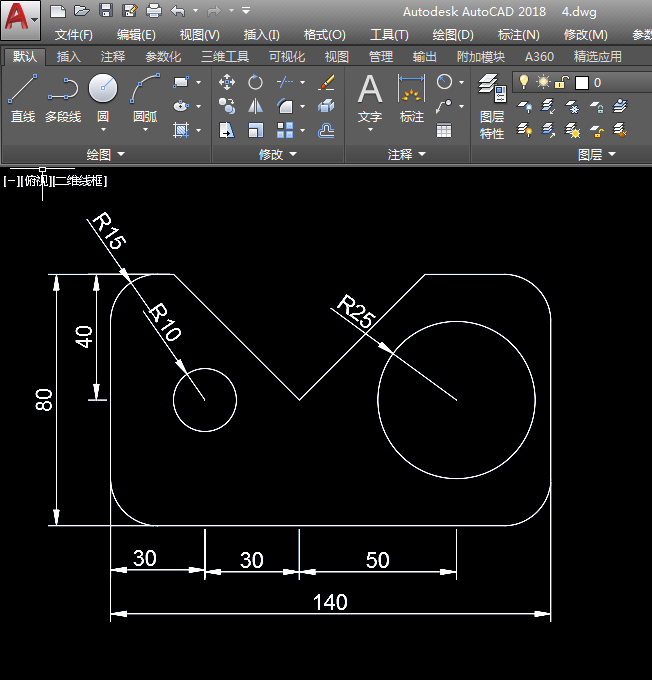
Task: Open the File (文件) menu
Action: pyautogui.click(x=73, y=34)
